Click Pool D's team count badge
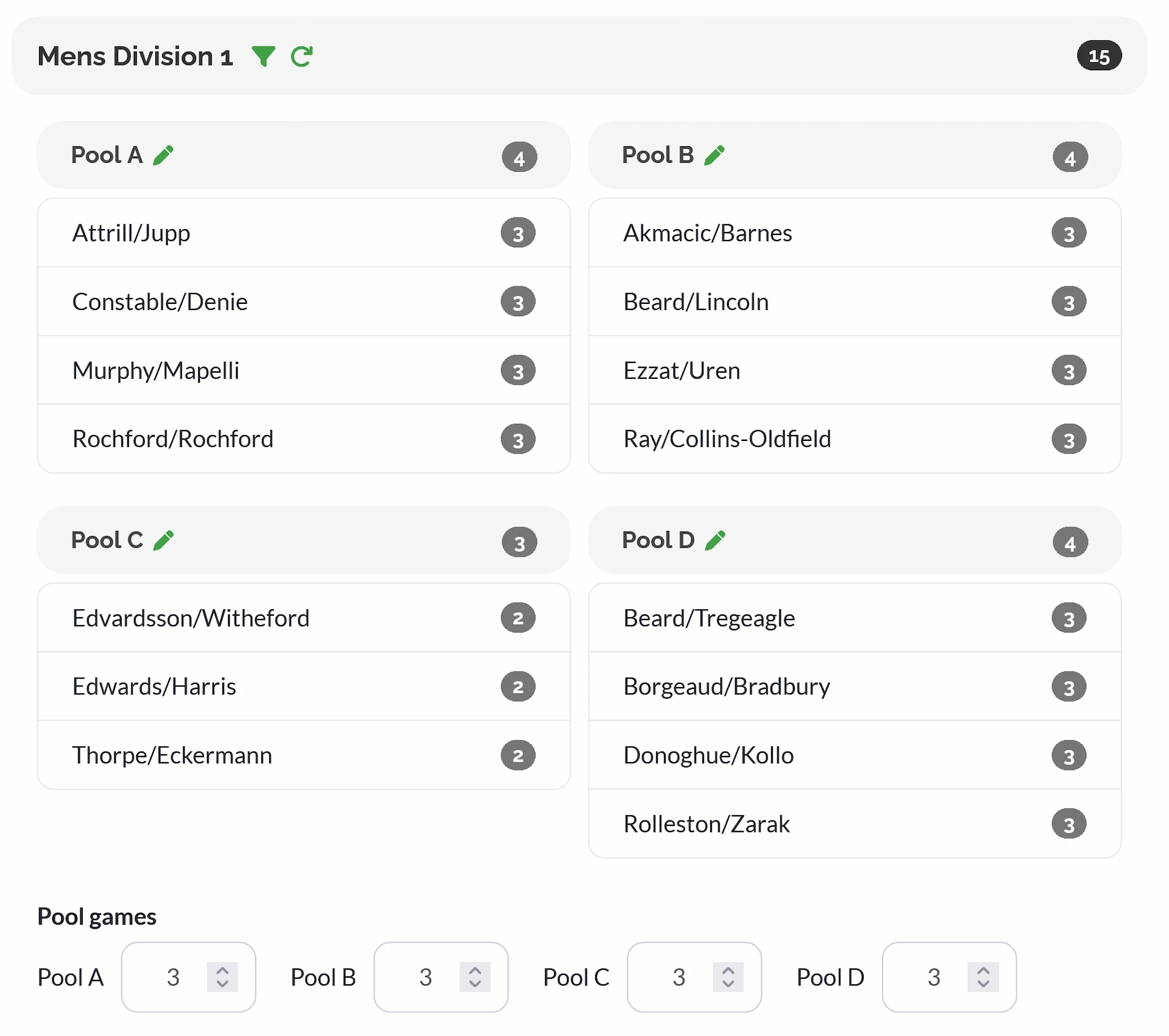1169x1036 pixels. click(x=1070, y=541)
